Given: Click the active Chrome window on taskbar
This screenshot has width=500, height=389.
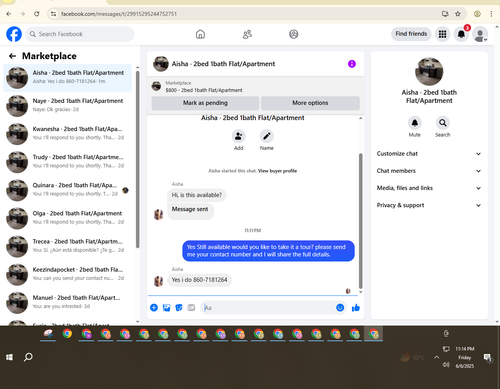Looking at the screenshot, I should (373, 334).
